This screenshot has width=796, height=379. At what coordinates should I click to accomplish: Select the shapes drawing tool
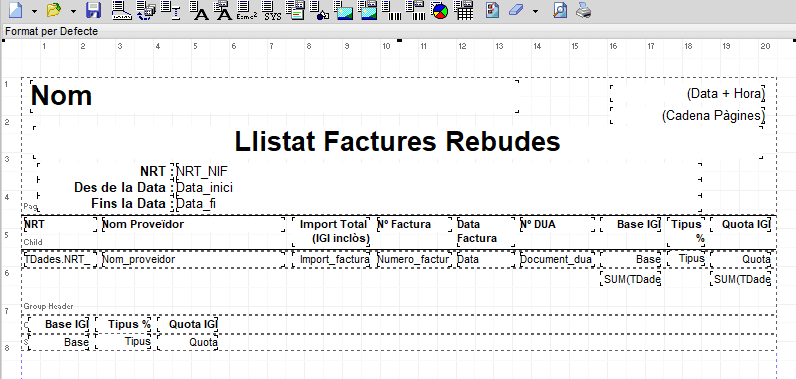pos(320,10)
